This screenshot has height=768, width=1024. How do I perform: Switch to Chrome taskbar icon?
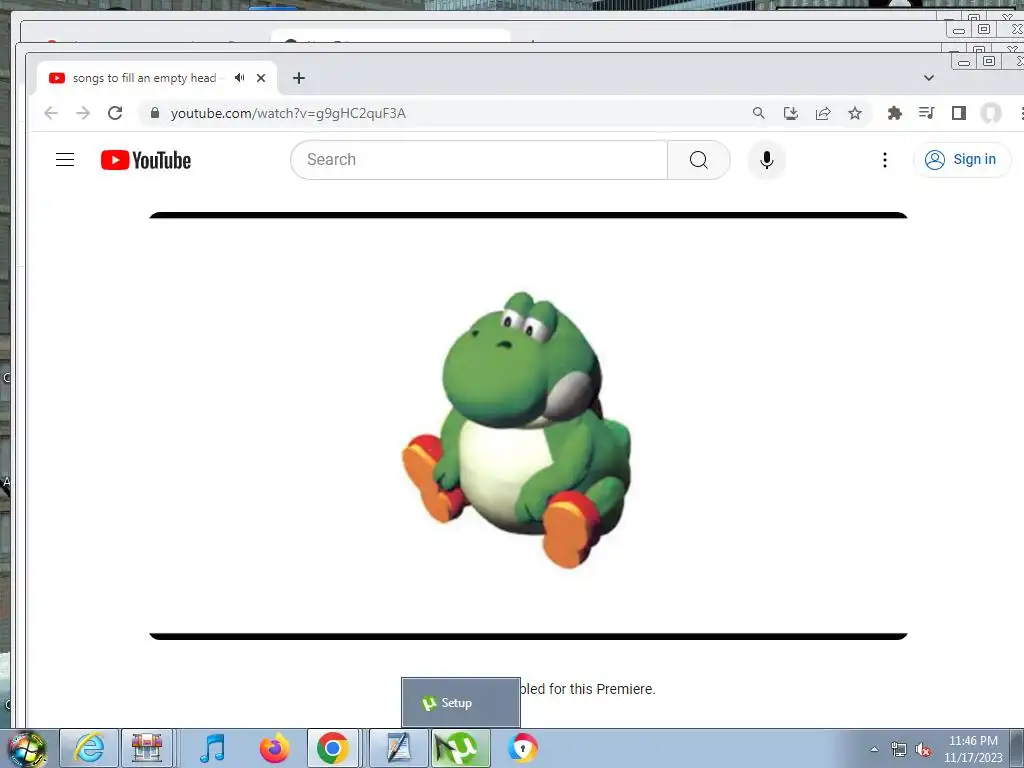[x=332, y=748]
